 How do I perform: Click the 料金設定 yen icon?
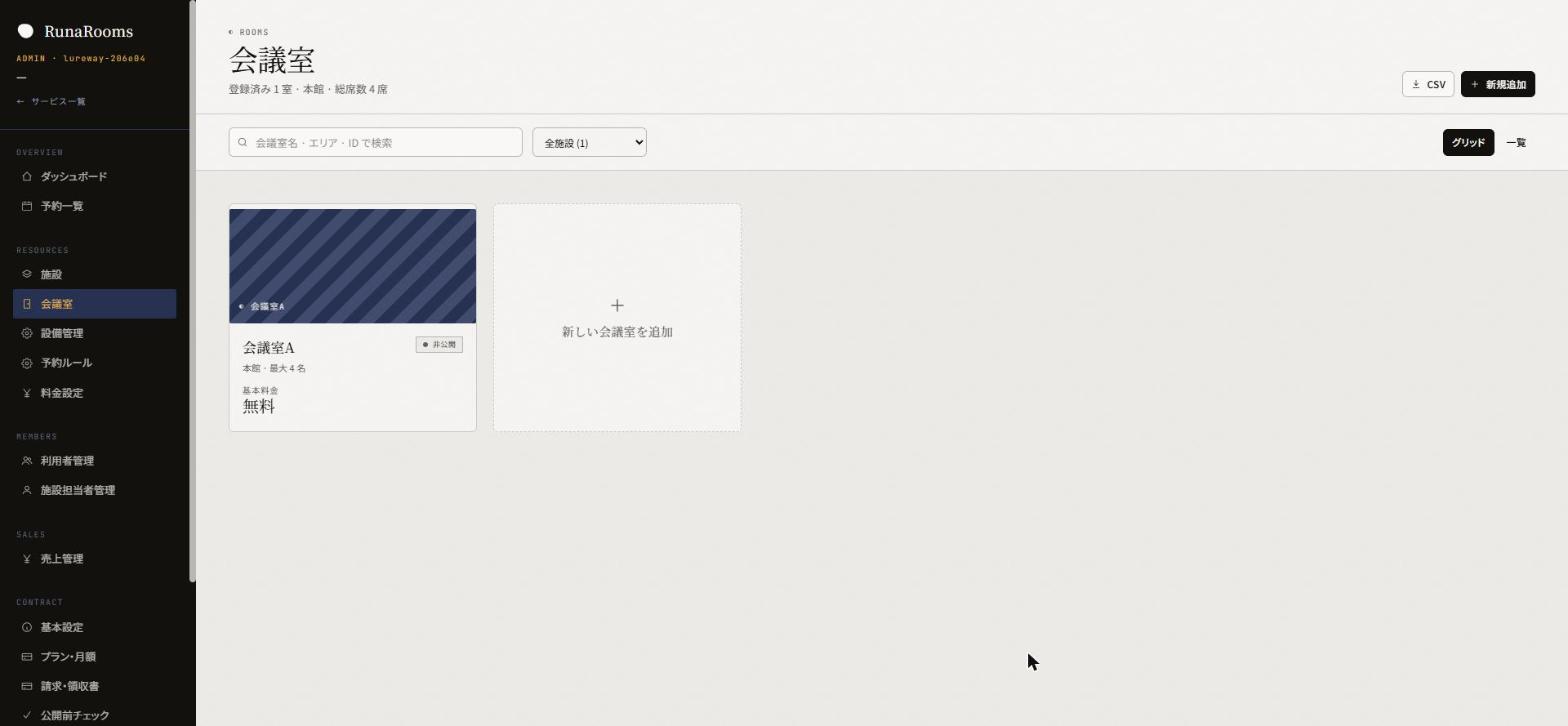tap(27, 393)
